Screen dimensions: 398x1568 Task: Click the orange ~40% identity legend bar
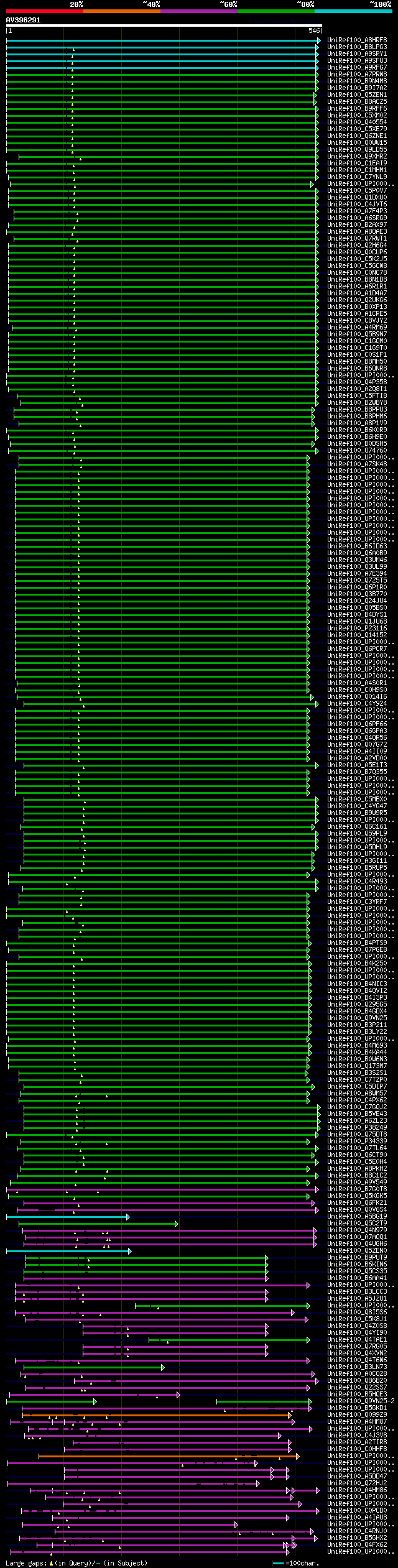(x=122, y=11)
